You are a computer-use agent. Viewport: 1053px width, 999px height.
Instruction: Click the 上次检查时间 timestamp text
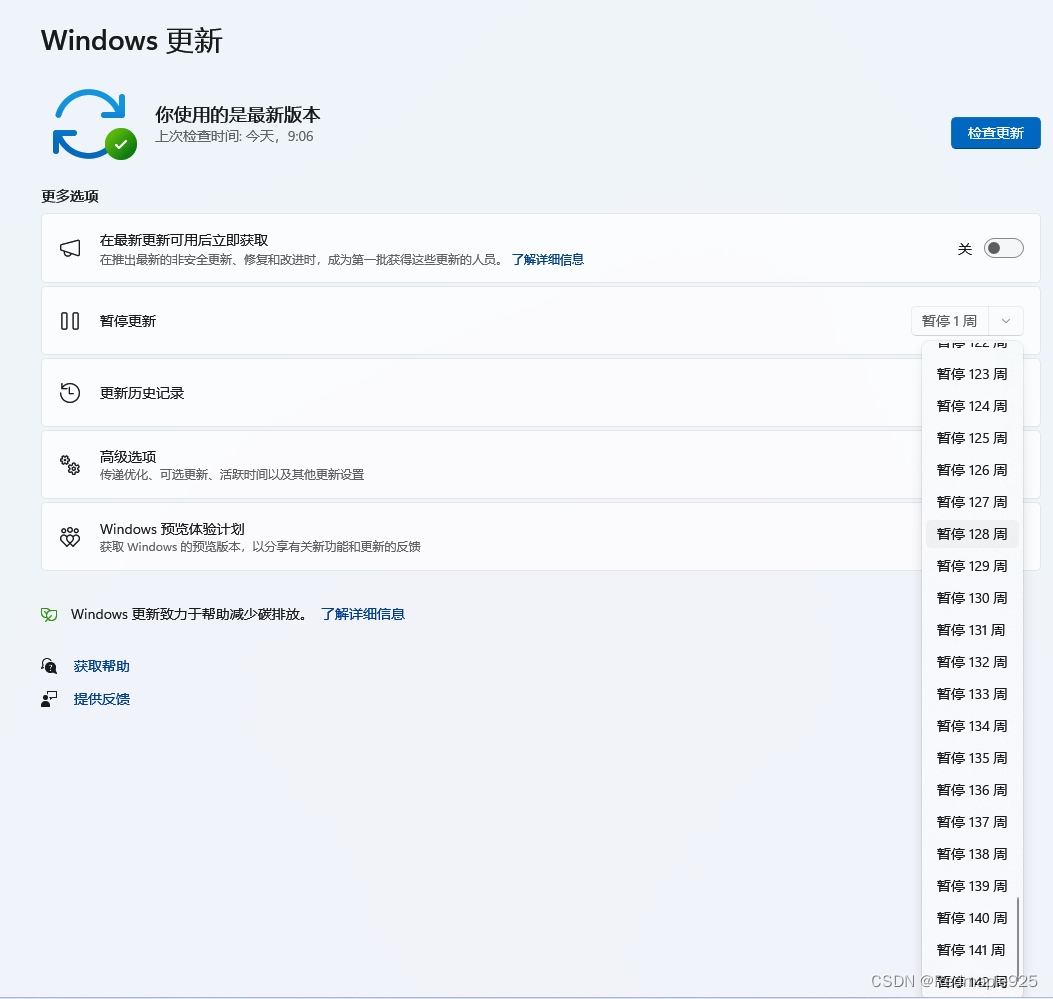(x=234, y=136)
